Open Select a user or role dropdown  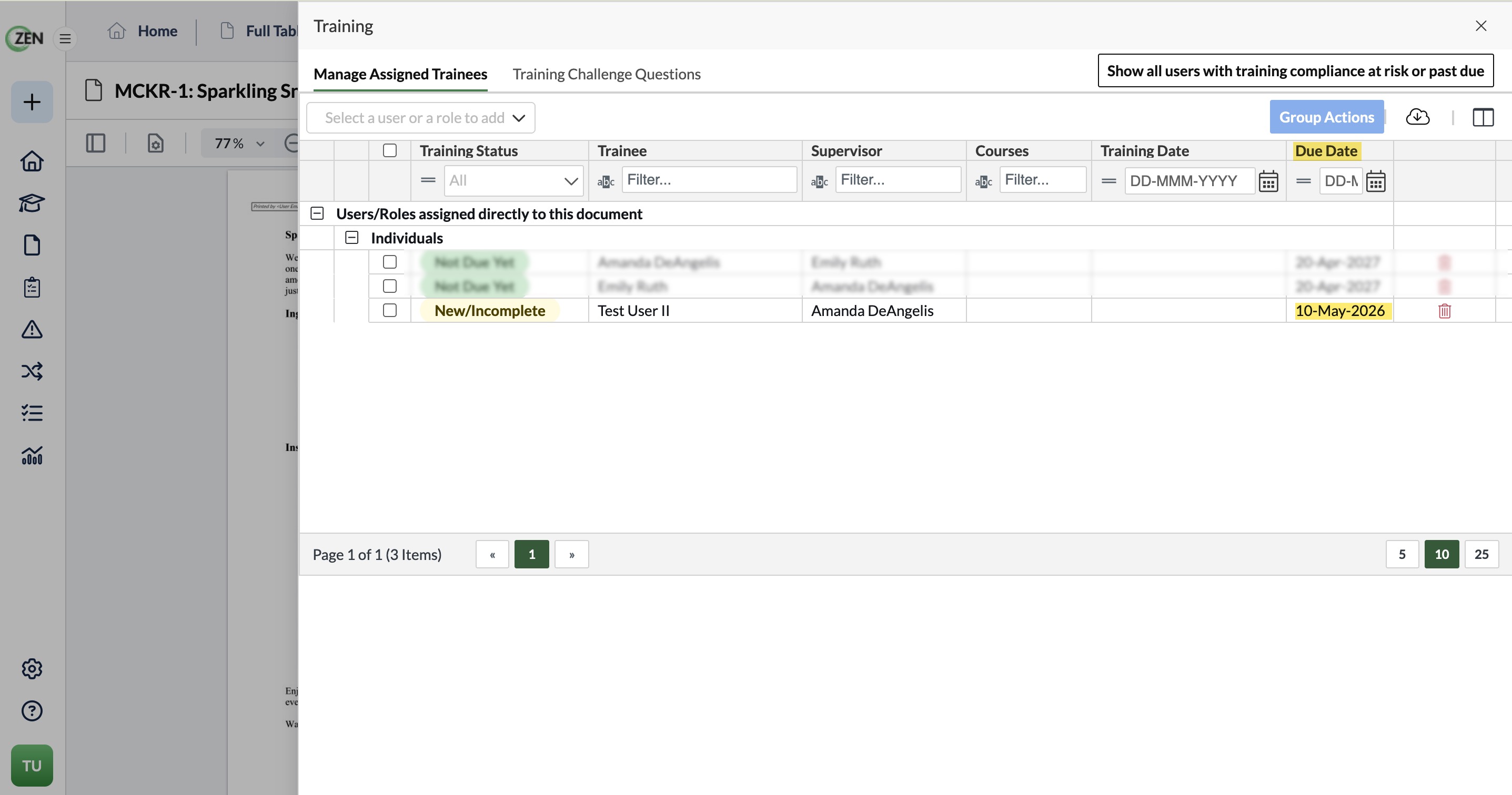coord(421,118)
